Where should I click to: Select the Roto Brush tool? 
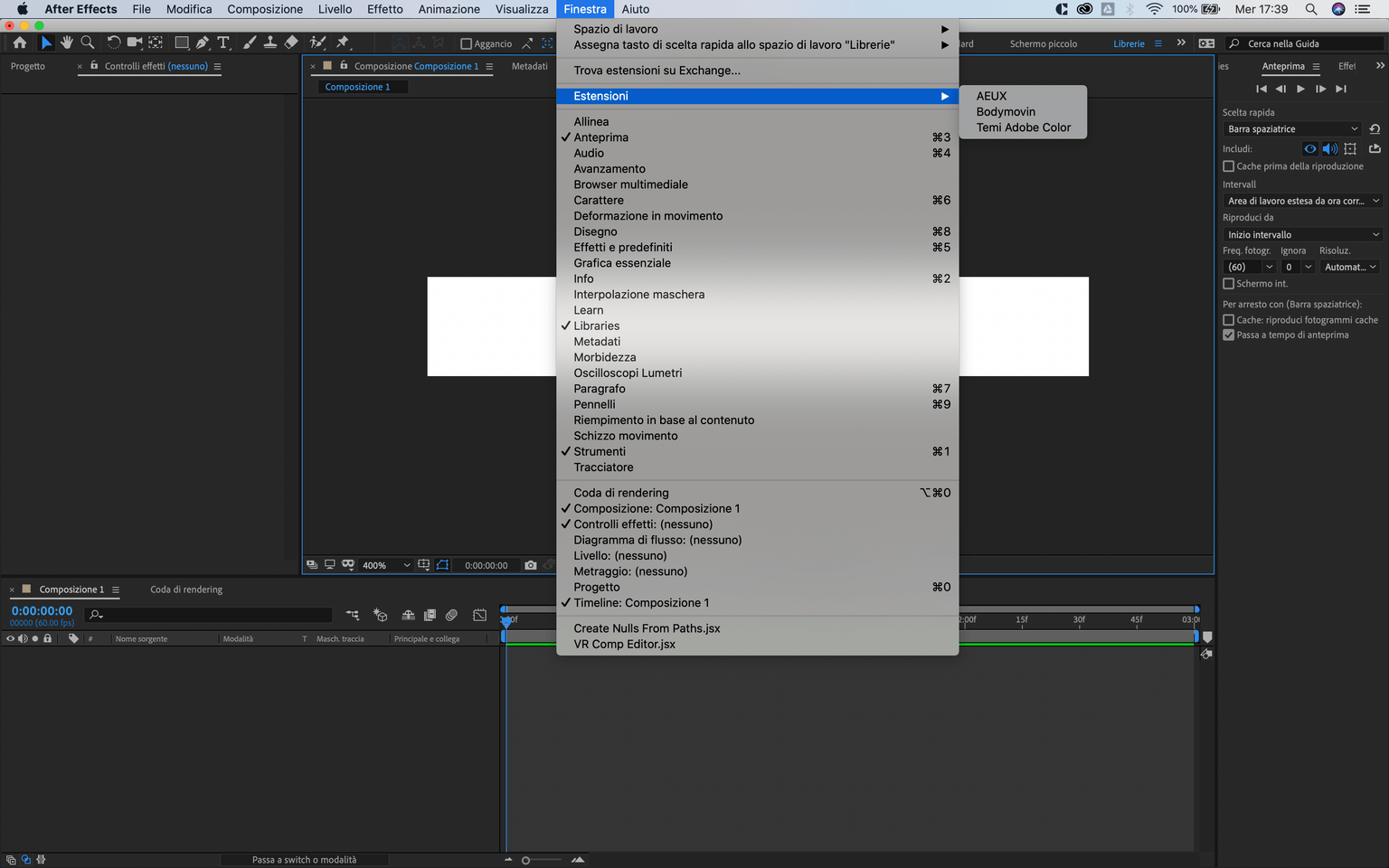[x=317, y=42]
